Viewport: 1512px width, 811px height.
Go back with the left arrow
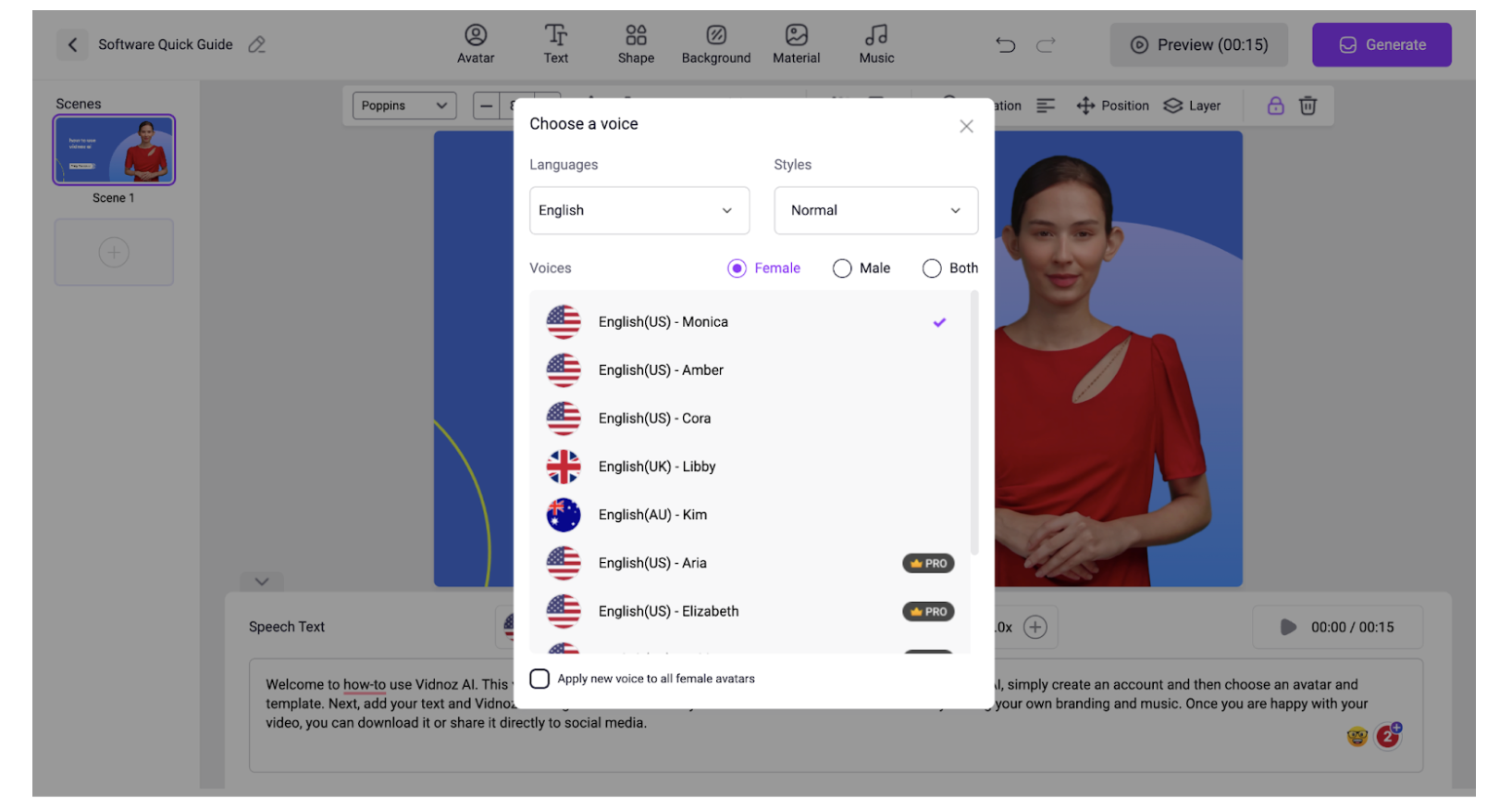(x=72, y=44)
